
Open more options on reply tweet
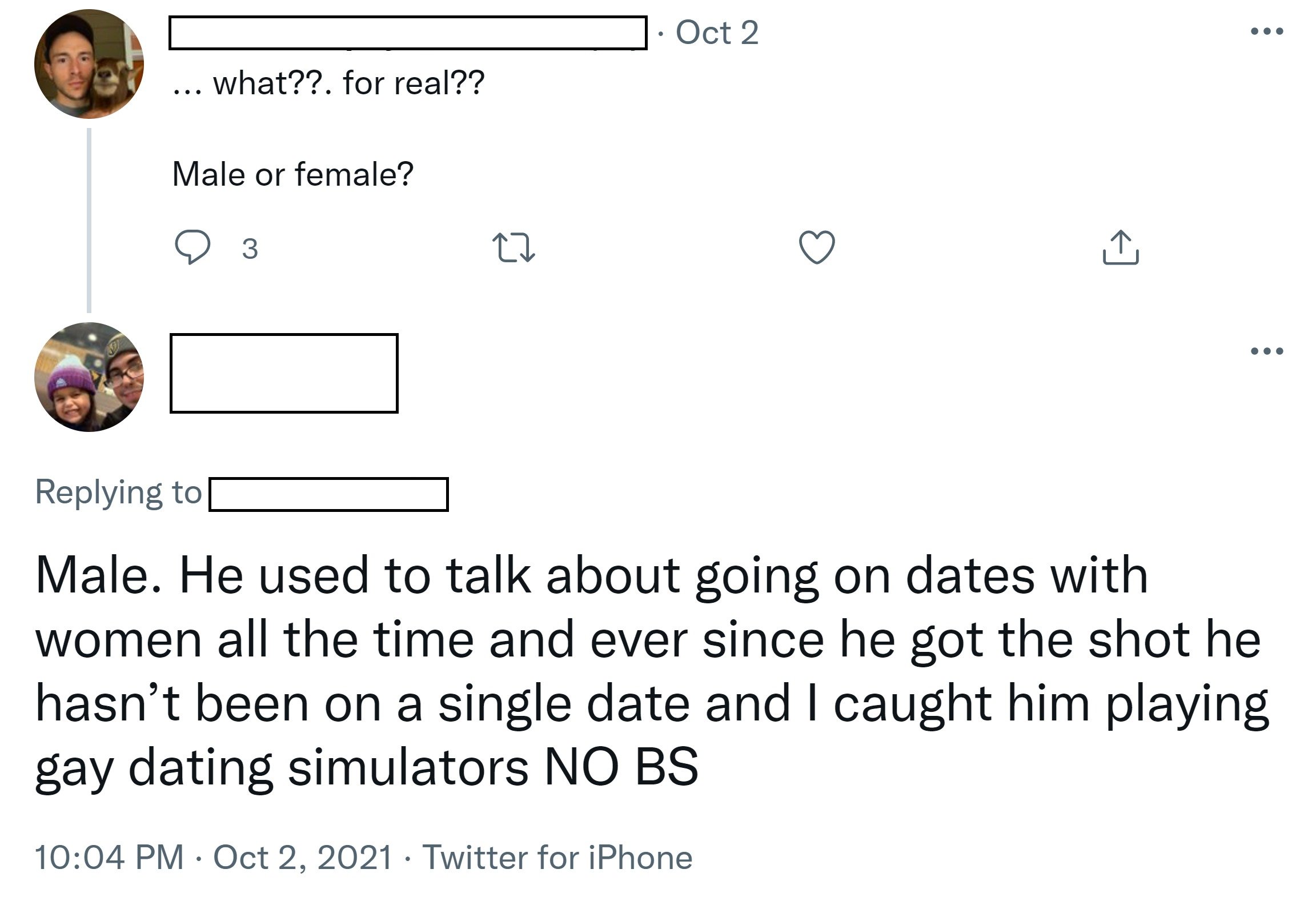click(x=1267, y=351)
